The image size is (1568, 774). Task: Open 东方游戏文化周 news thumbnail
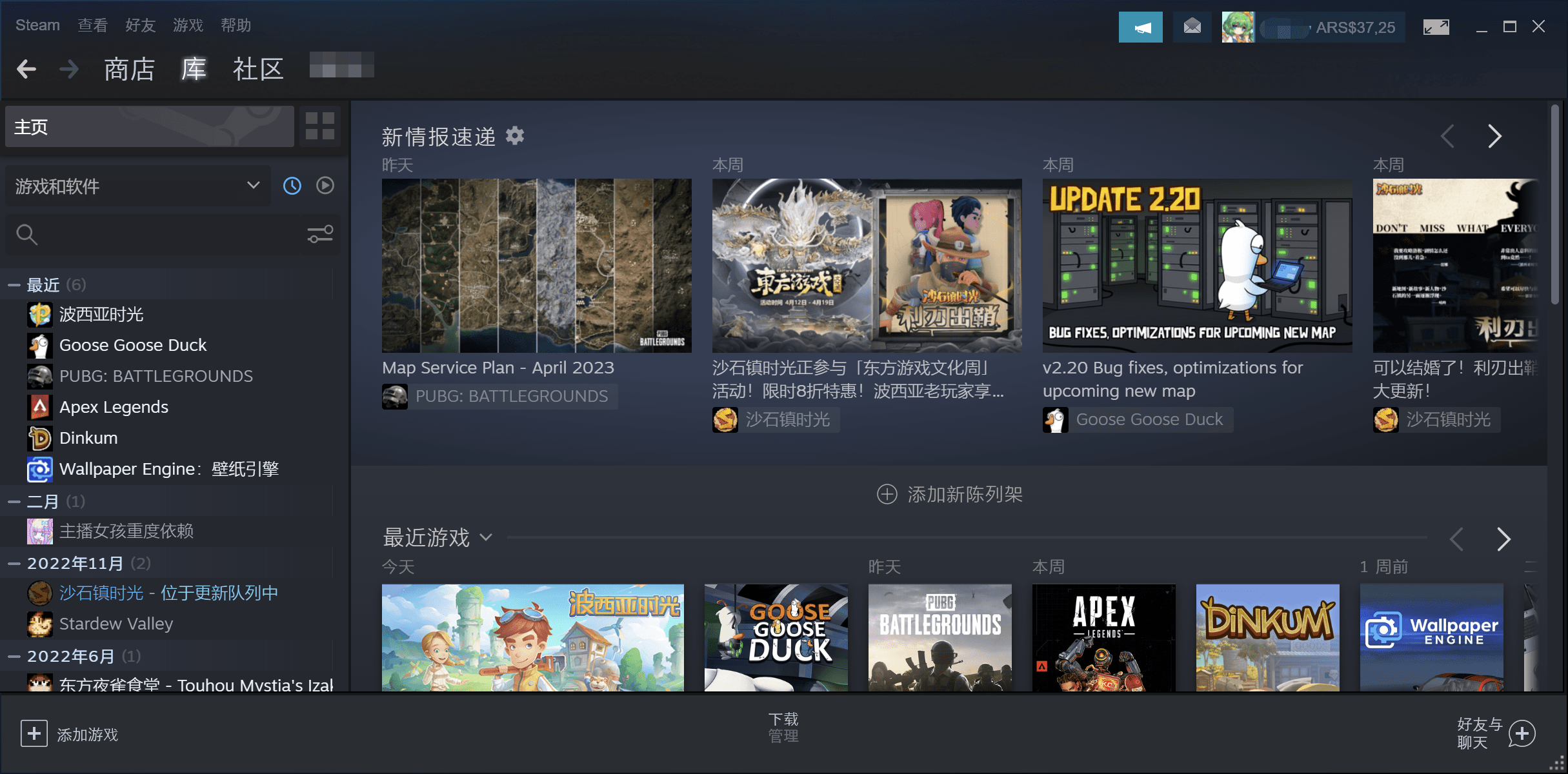tap(867, 266)
